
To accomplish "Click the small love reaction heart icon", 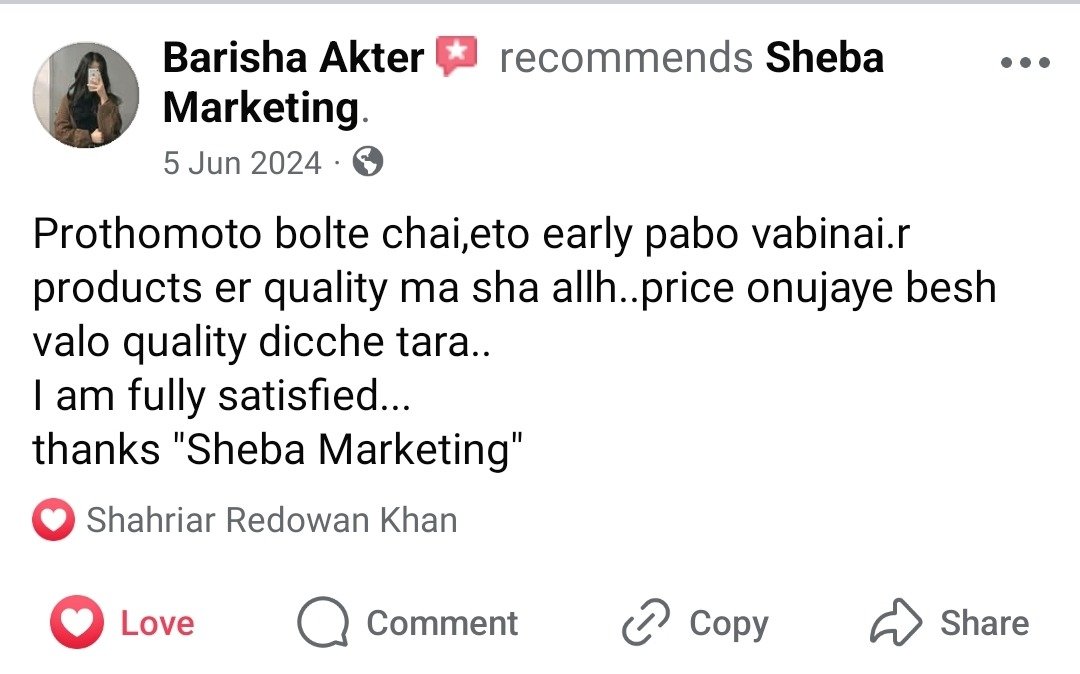I will pos(54,521).
